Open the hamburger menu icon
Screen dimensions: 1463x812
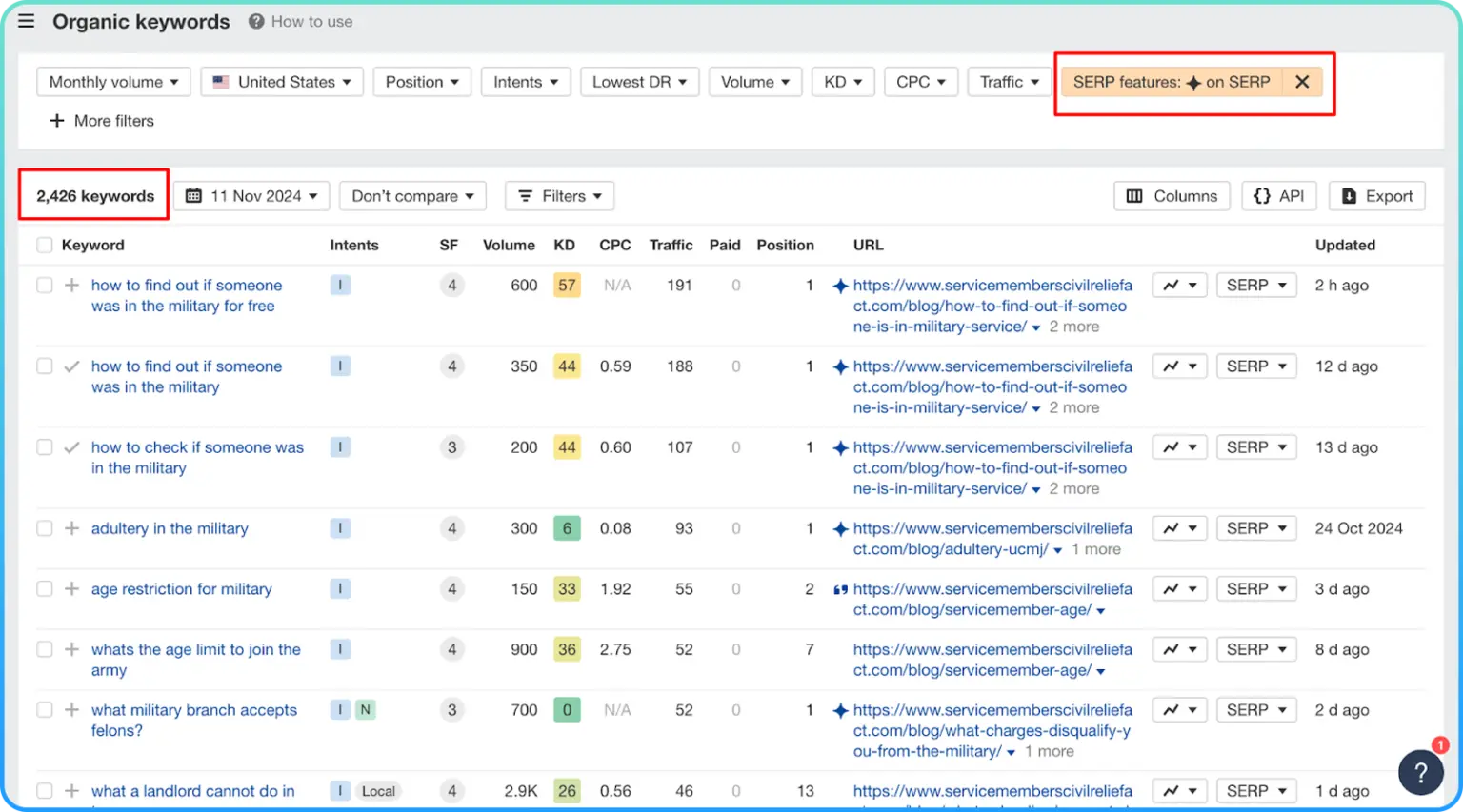27,21
